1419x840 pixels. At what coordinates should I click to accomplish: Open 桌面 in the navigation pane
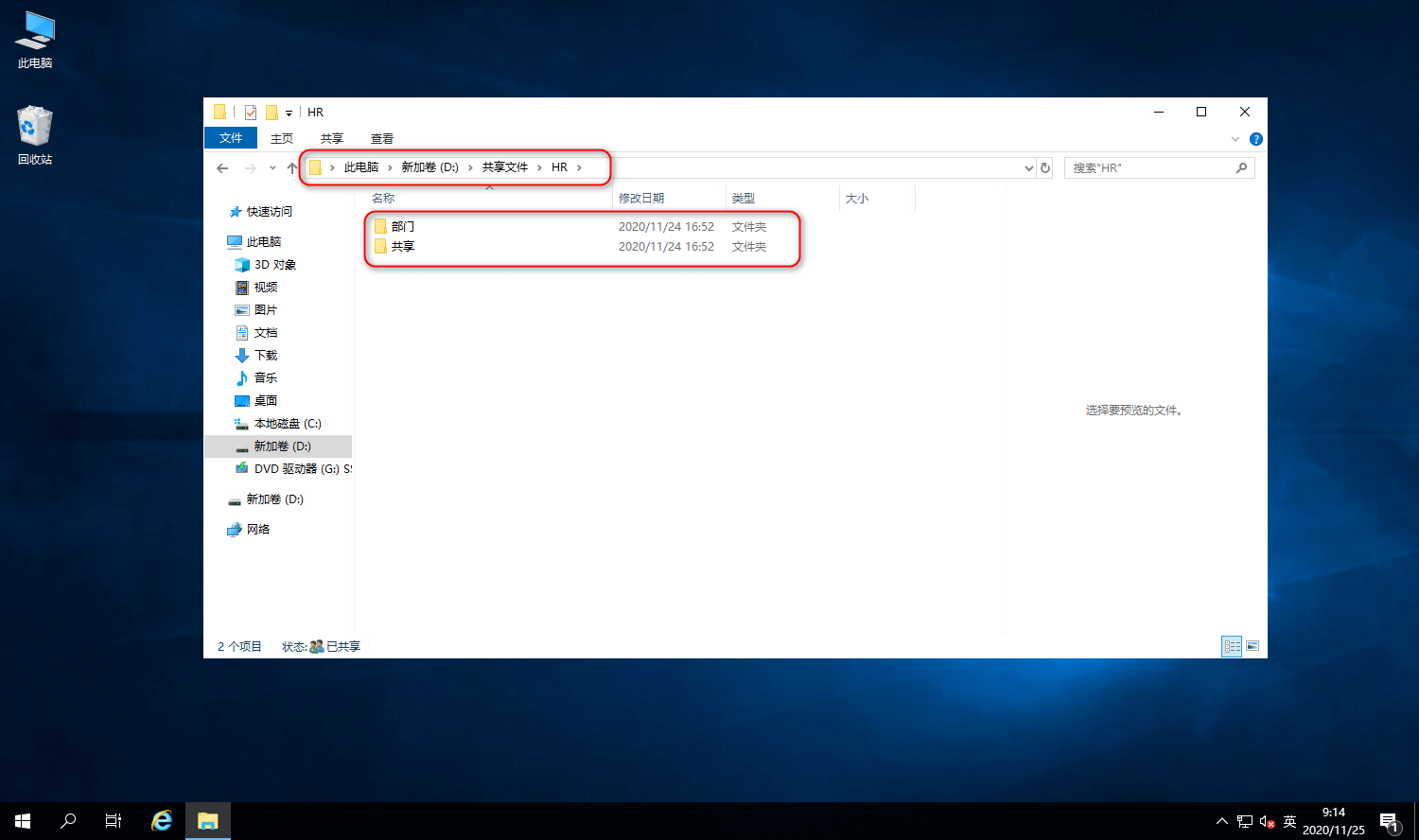[x=266, y=401]
